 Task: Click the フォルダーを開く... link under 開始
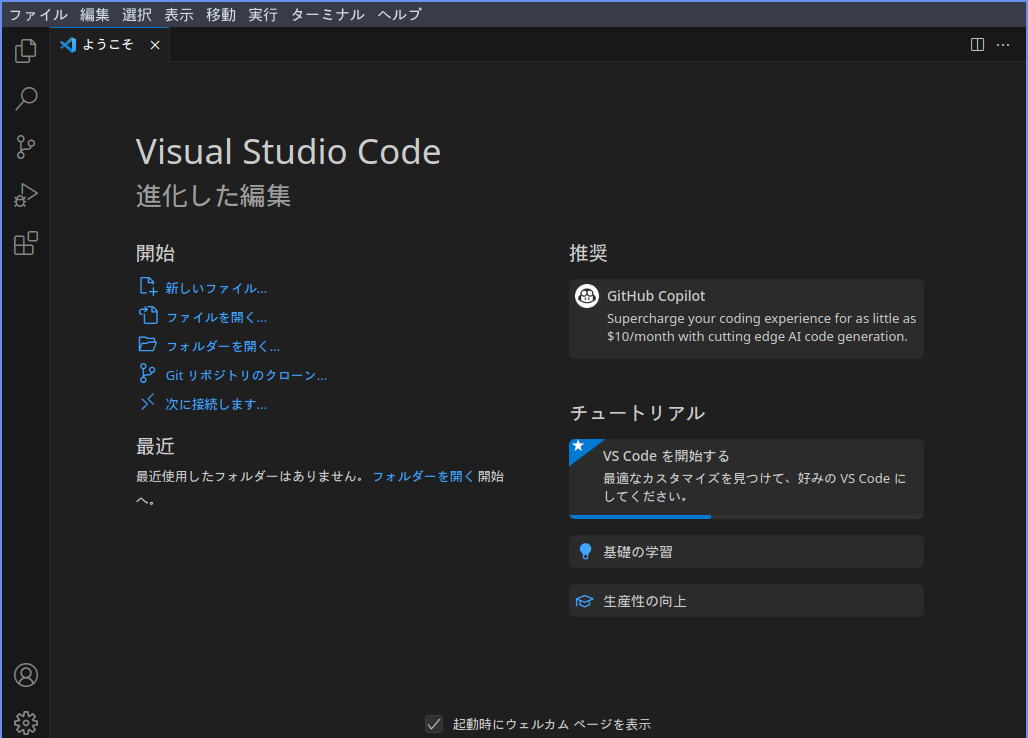[x=222, y=346]
